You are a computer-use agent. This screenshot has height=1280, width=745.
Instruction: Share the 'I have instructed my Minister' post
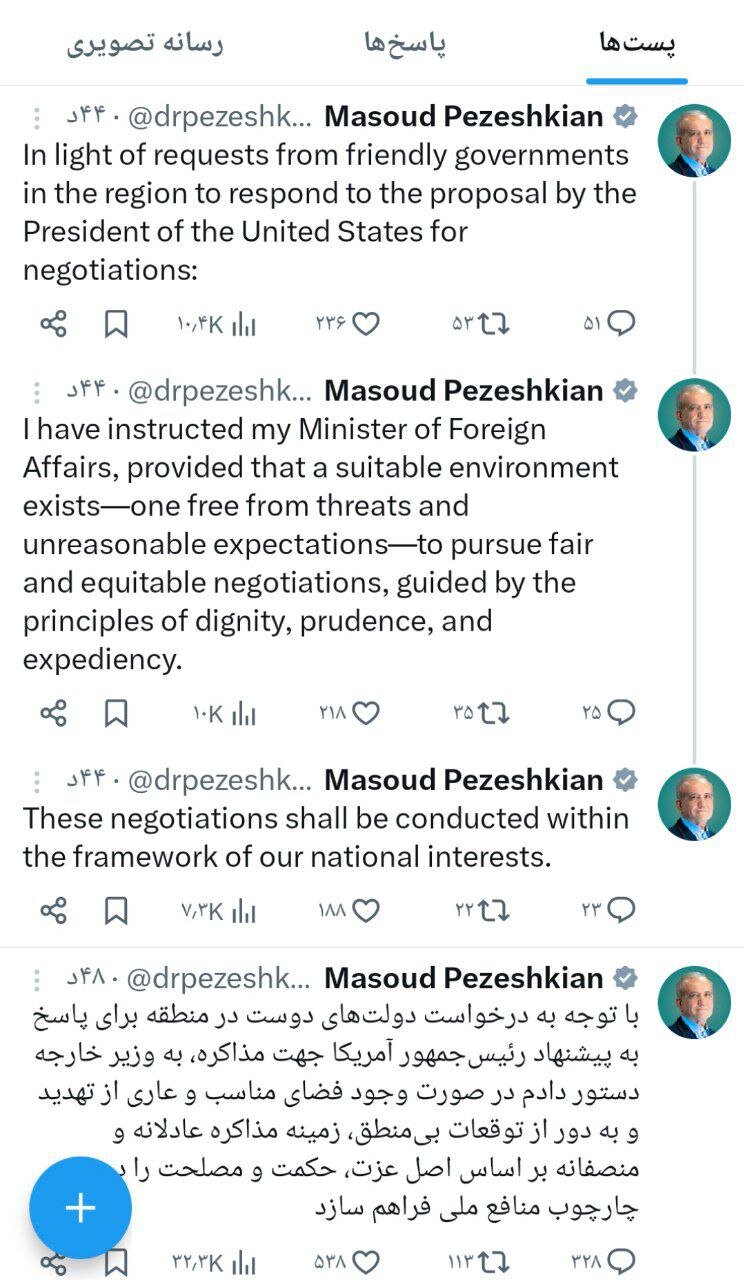pyautogui.click(x=53, y=712)
